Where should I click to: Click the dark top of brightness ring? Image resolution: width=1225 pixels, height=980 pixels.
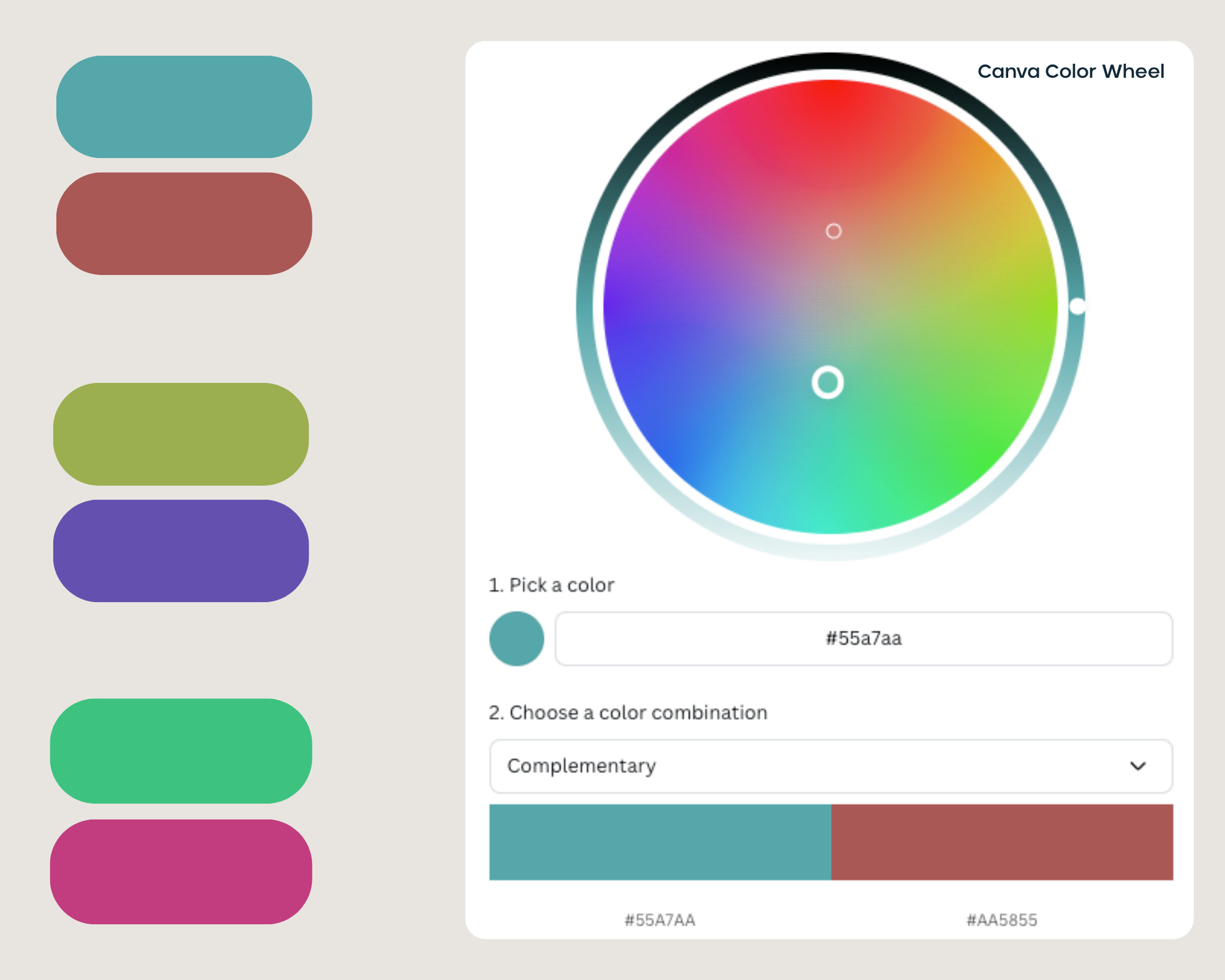click(x=831, y=60)
